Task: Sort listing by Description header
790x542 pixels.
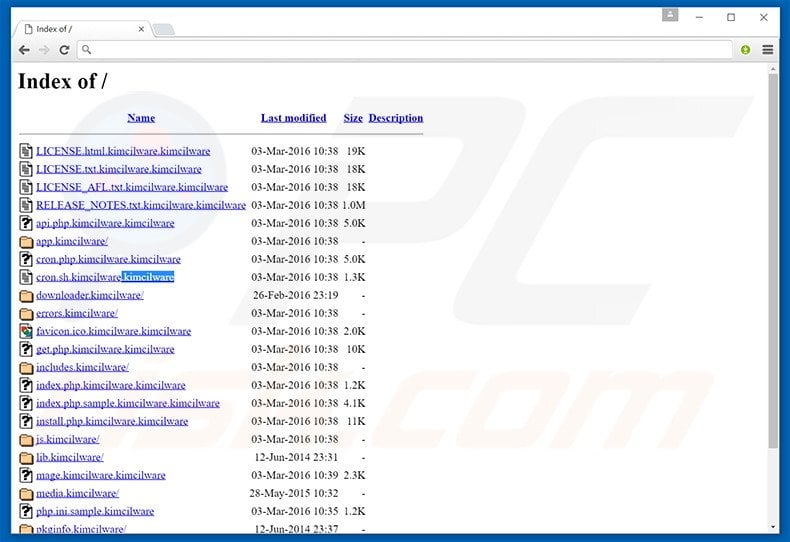Action: pos(396,118)
